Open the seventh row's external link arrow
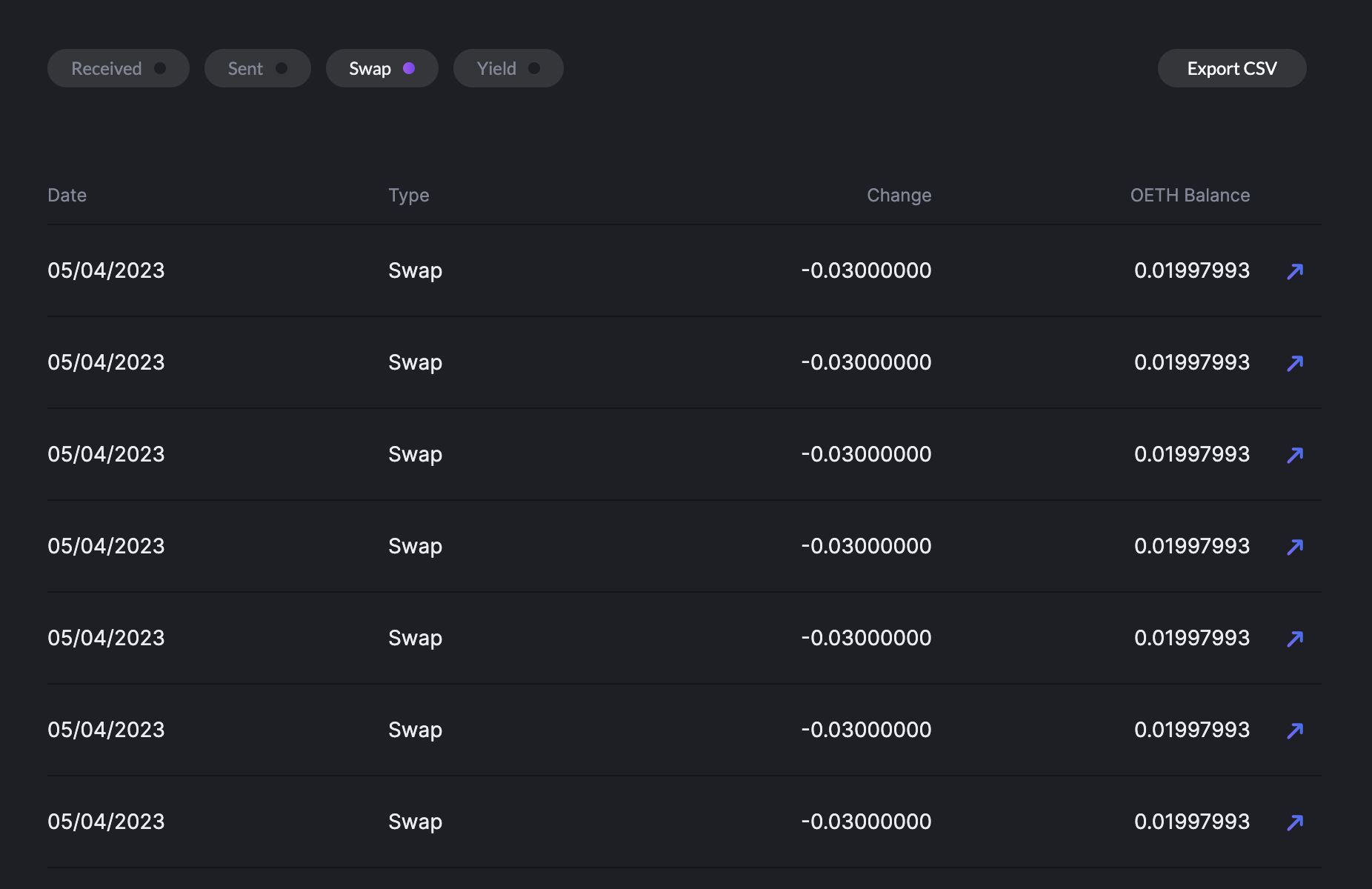This screenshot has width=1372, height=889. pos(1295,822)
